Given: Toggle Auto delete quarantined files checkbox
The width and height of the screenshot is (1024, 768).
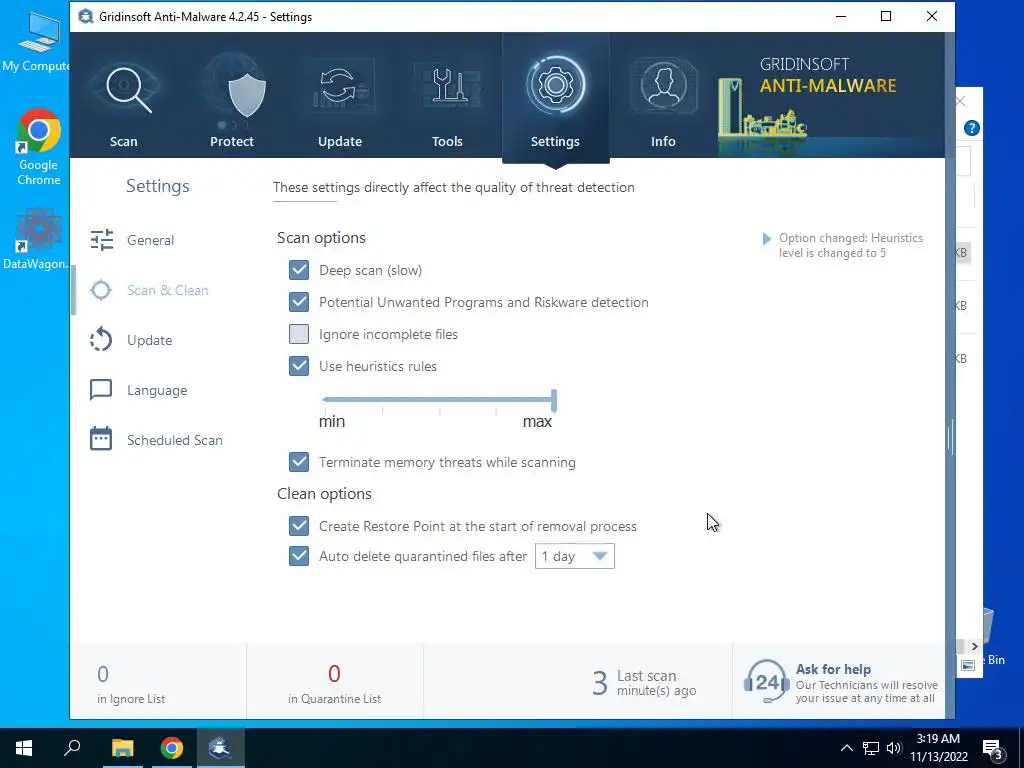Looking at the screenshot, I should (299, 556).
